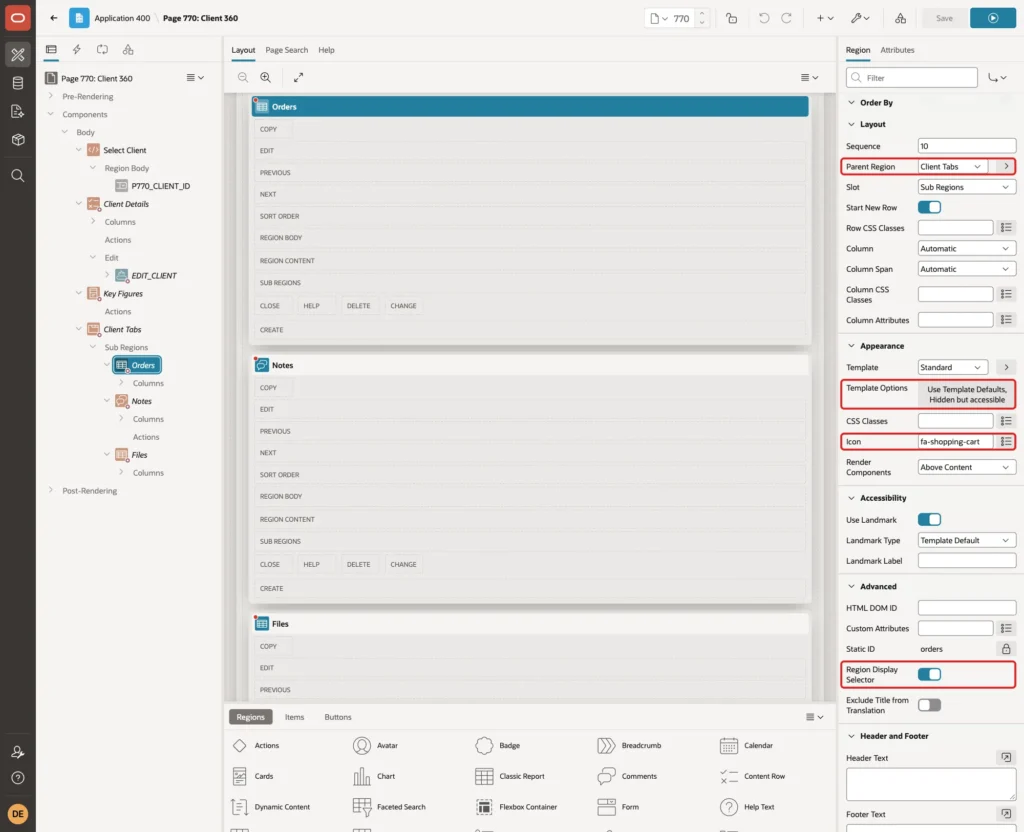Click the Static ID lock icon
The width and height of the screenshot is (1024, 832).
tap(1006, 649)
